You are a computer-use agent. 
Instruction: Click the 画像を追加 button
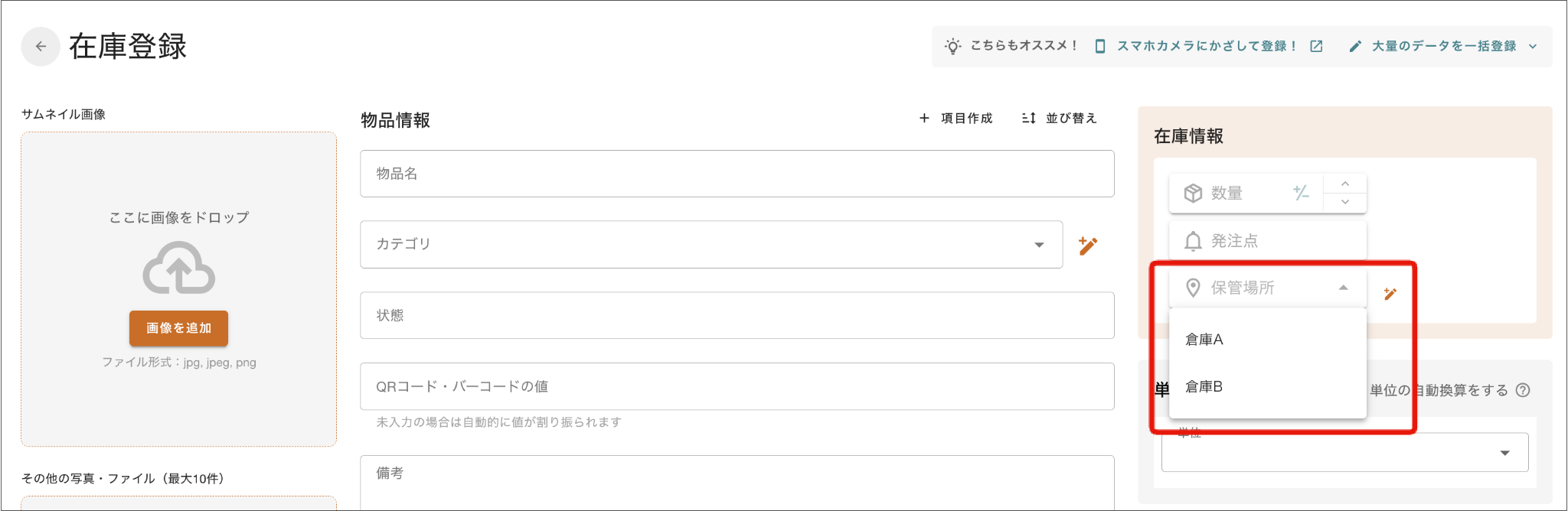pos(178,328)
